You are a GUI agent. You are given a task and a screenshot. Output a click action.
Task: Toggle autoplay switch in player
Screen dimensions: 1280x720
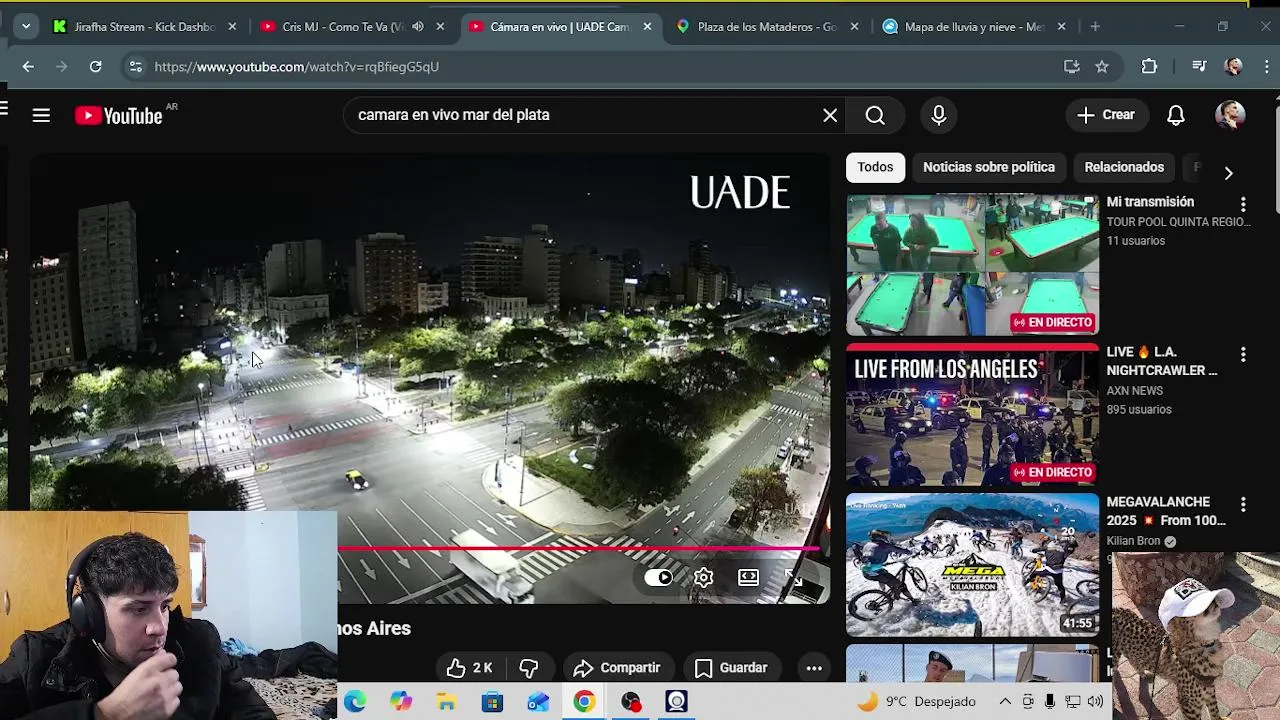(659, 578)
